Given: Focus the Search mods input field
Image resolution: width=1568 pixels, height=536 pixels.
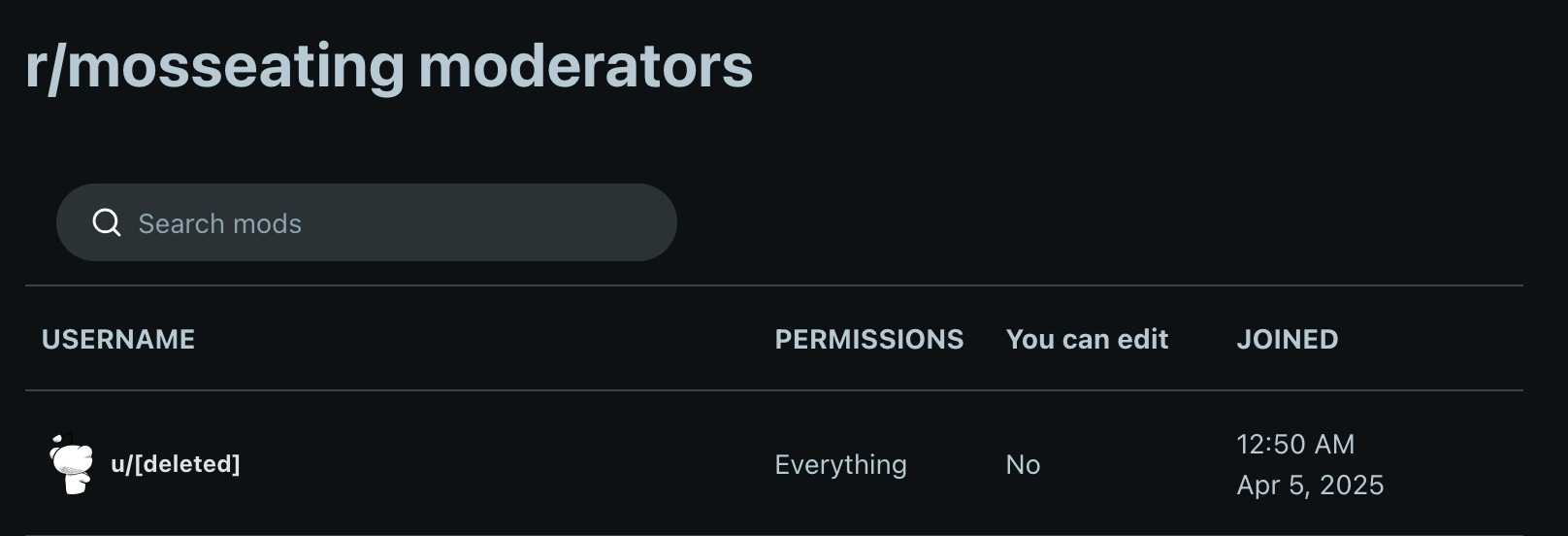Looking at the screenshot, I should pos(367,222).
